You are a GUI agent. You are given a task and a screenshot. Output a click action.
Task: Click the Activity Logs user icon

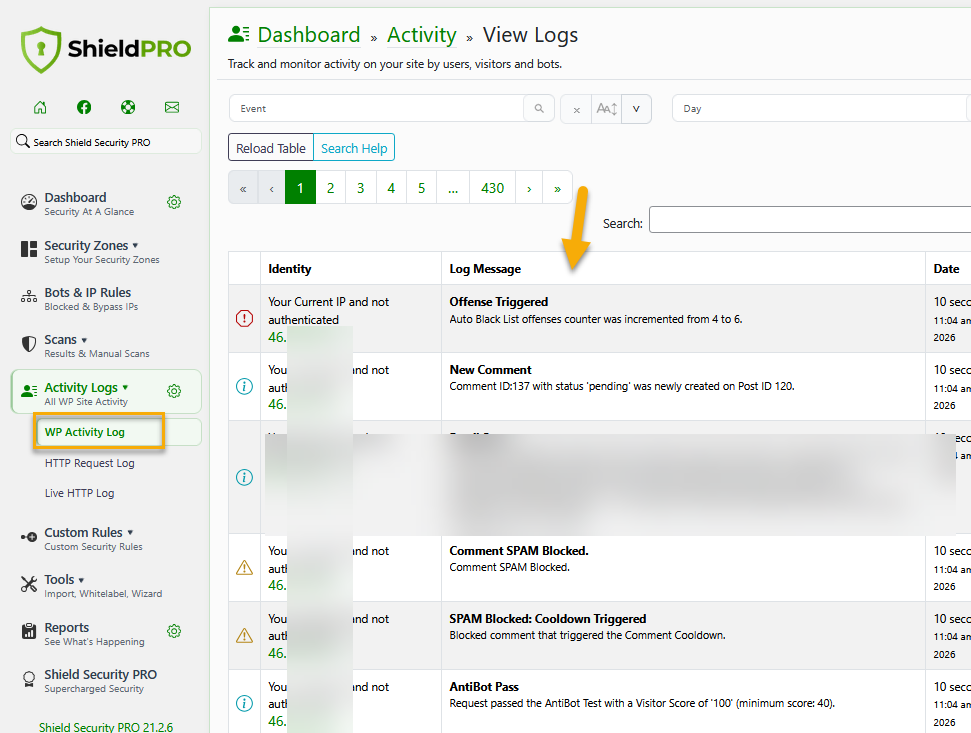coord(29,391)
